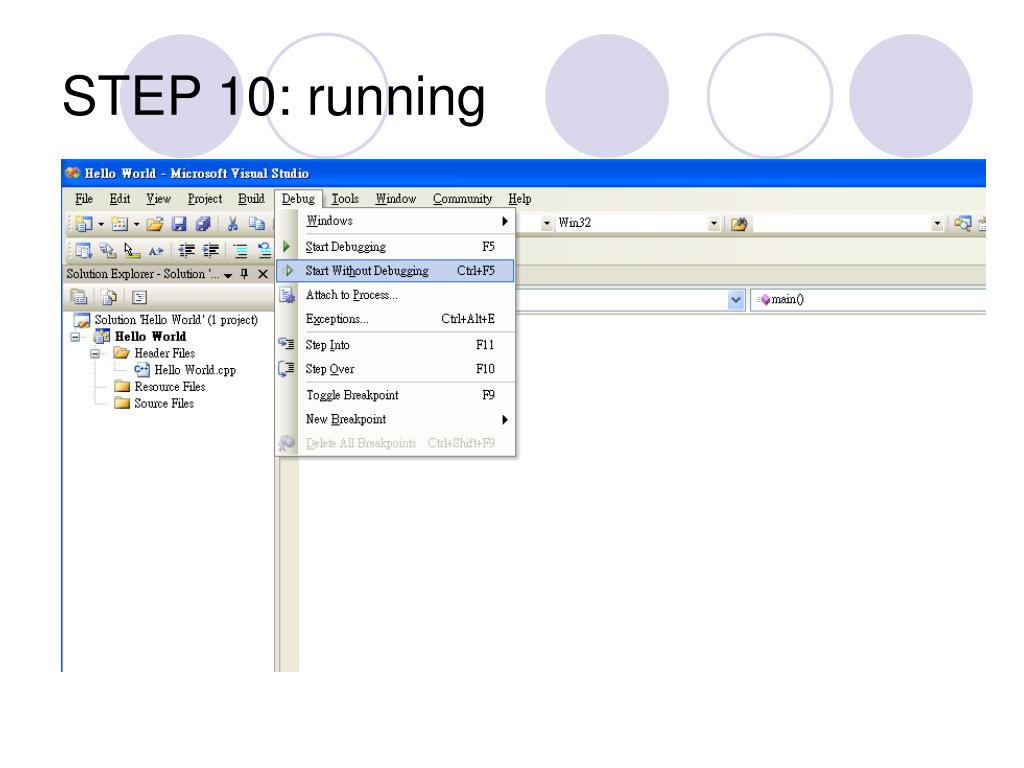Click the Solution Explorer magnifier toolbar icon
This screenshot has width=1024, height=768.
point(963,224)
